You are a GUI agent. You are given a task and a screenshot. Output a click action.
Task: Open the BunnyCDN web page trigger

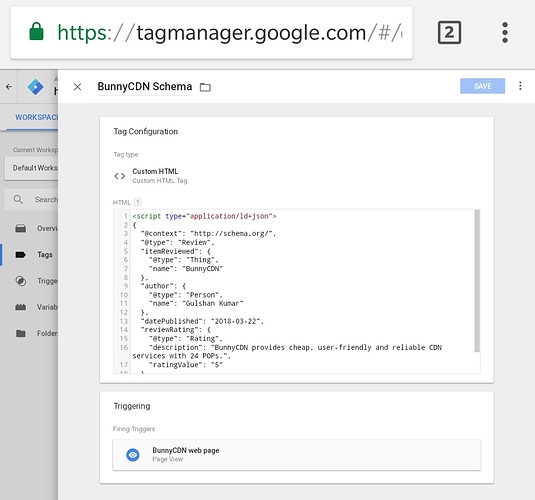[297, 455]
